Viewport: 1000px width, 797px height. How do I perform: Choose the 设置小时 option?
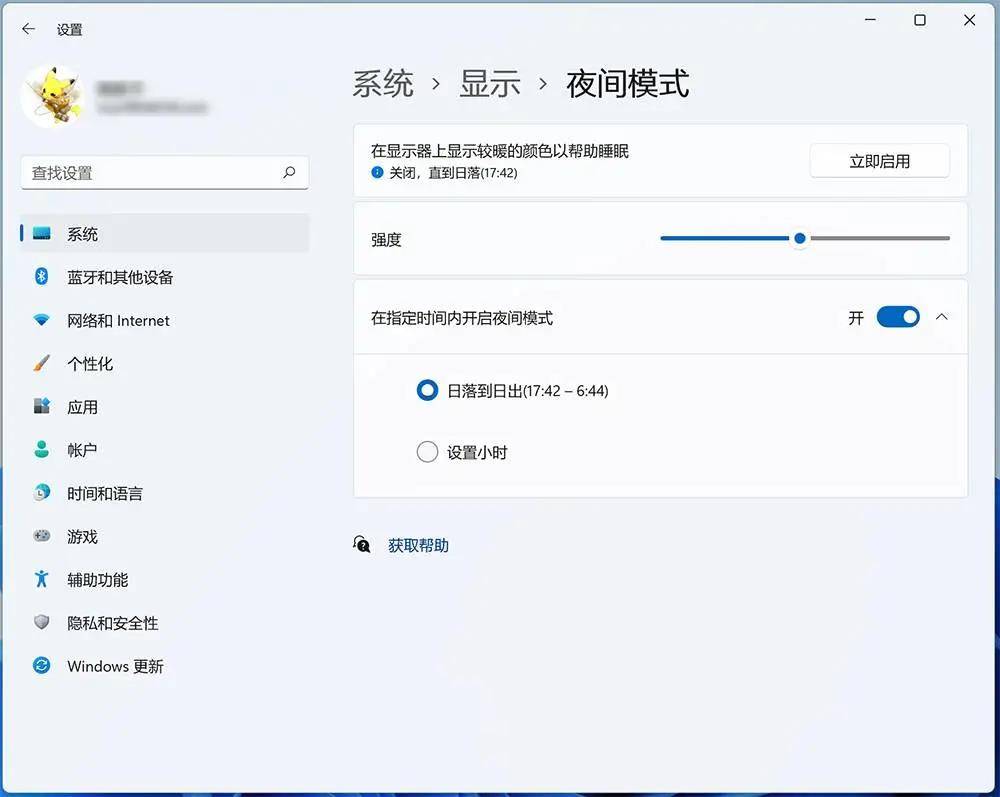click(x=427, y=452)
